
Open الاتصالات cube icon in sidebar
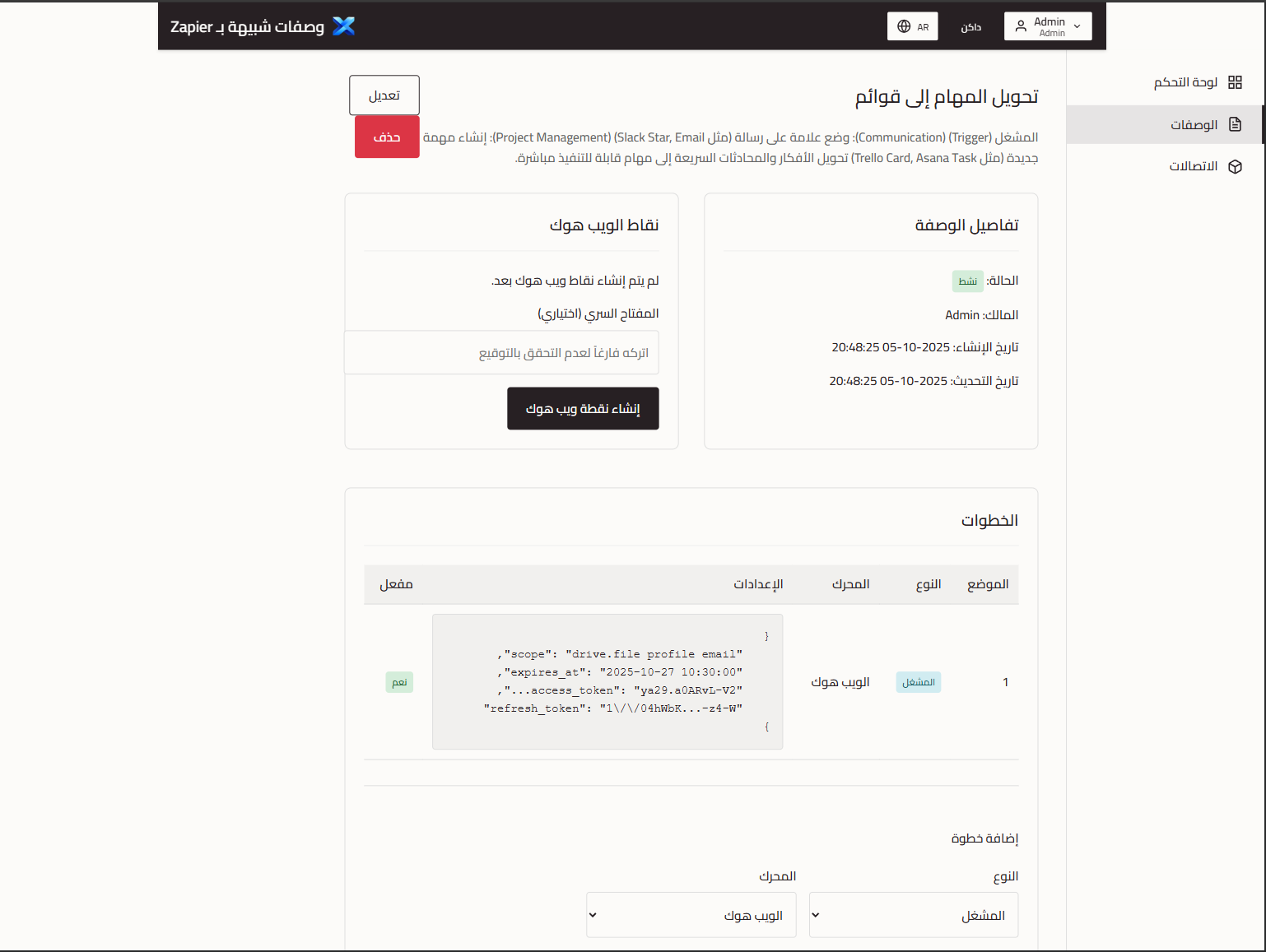pos(1236,166)
